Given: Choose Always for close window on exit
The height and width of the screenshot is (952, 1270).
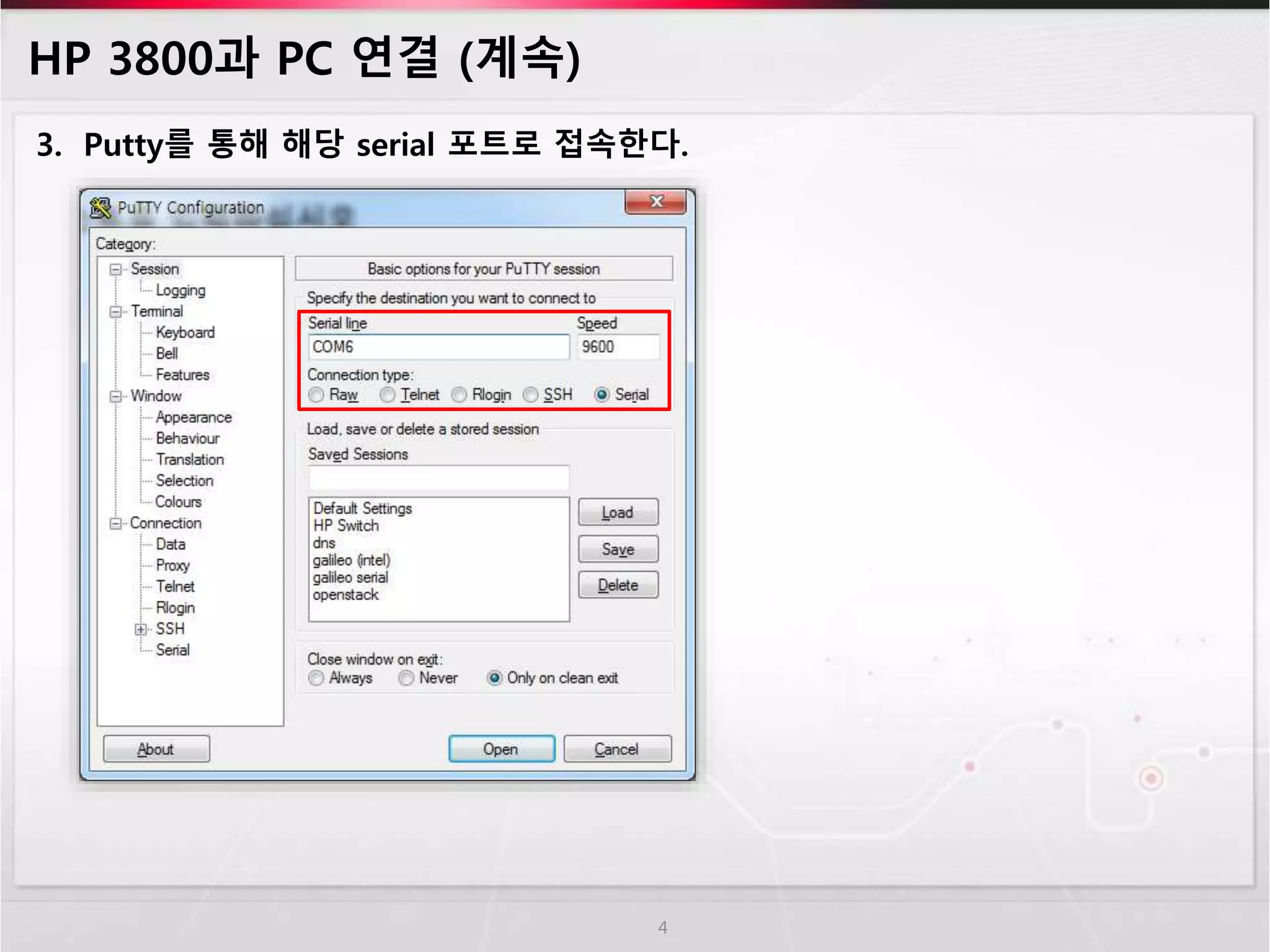Looking at the screenshot, I should tap(316, 678).
